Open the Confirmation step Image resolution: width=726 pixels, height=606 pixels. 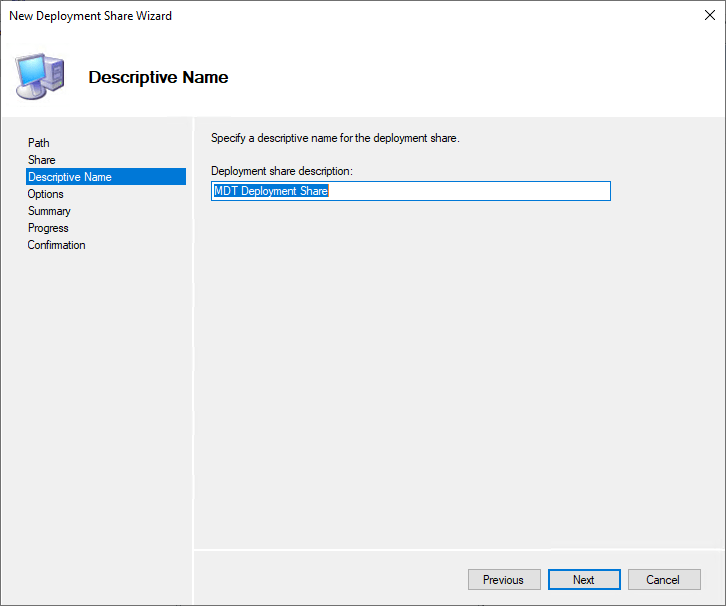57,245
